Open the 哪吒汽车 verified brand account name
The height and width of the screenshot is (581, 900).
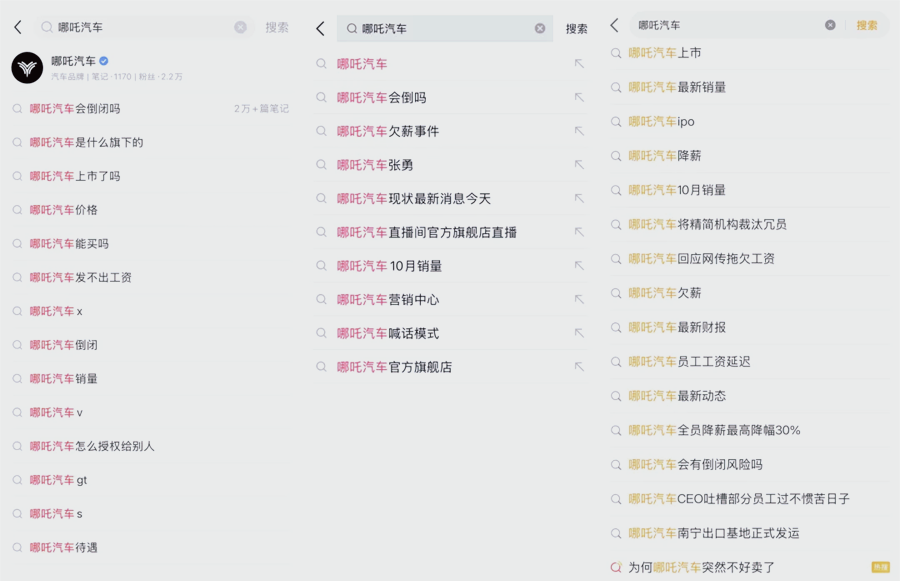(x=73, y=61)
